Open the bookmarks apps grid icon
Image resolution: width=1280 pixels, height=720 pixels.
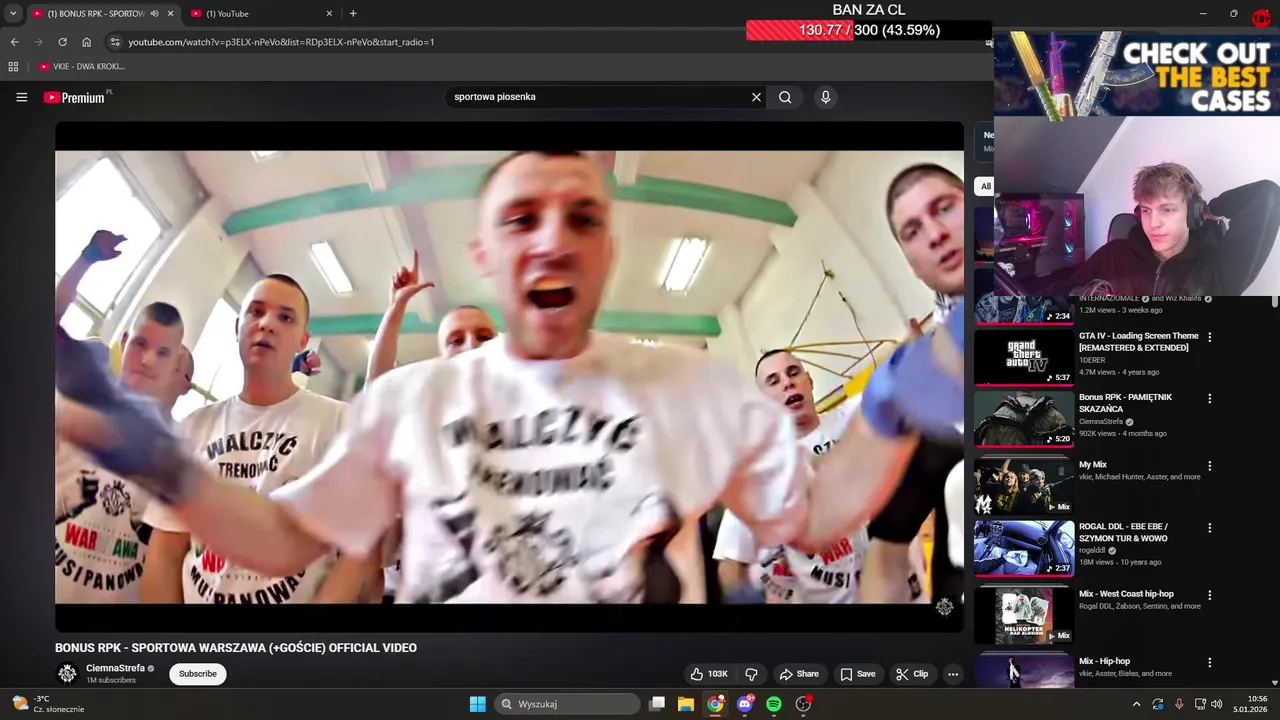[x=13, y=66]
